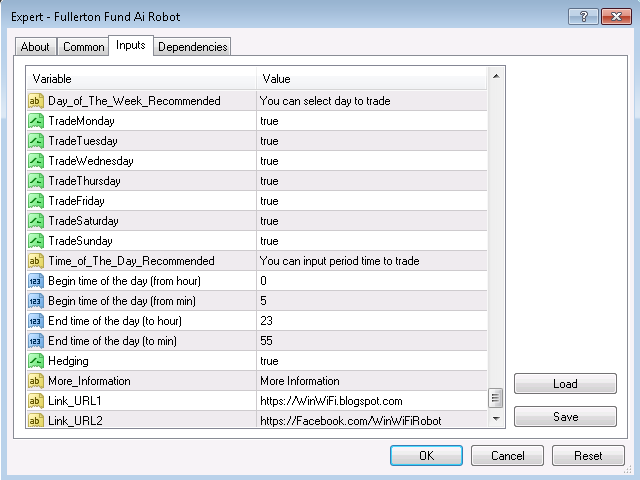Select the TradeWednesday value 'true'
The image size is (640, 480).
point(269,161)
